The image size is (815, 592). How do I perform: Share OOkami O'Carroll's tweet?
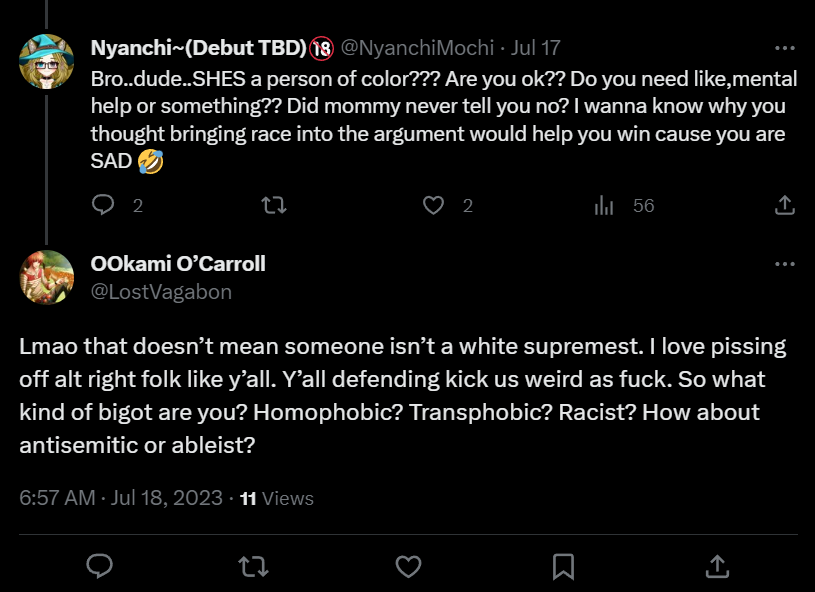coord(717,566)
